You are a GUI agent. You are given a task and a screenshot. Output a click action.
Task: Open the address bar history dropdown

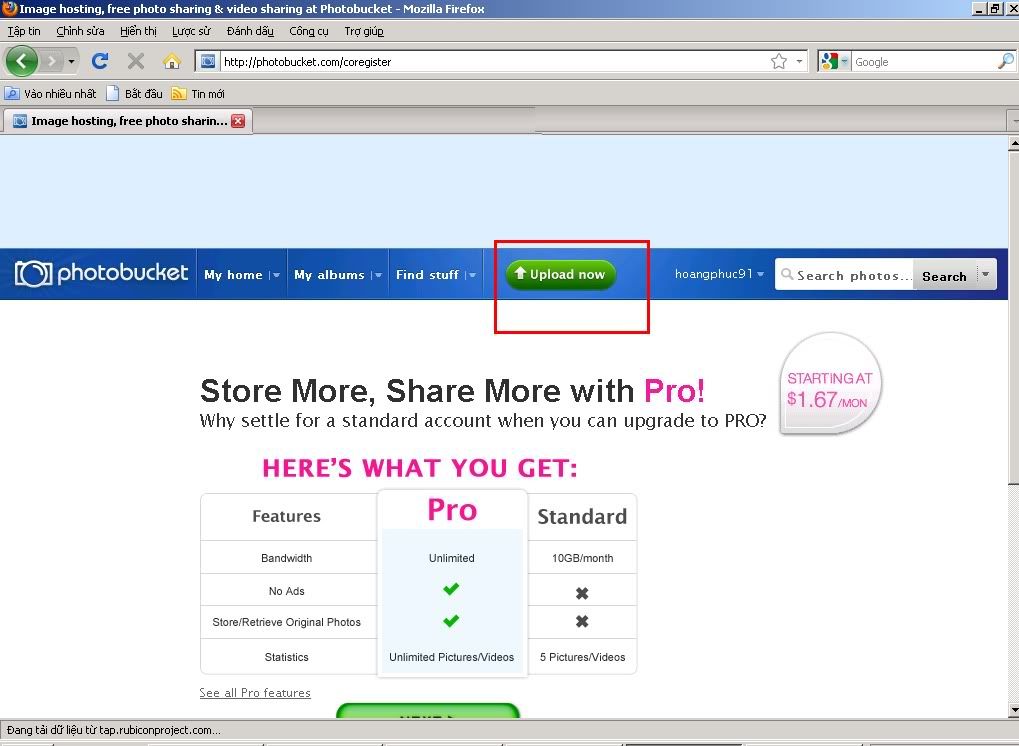[799, 62]
